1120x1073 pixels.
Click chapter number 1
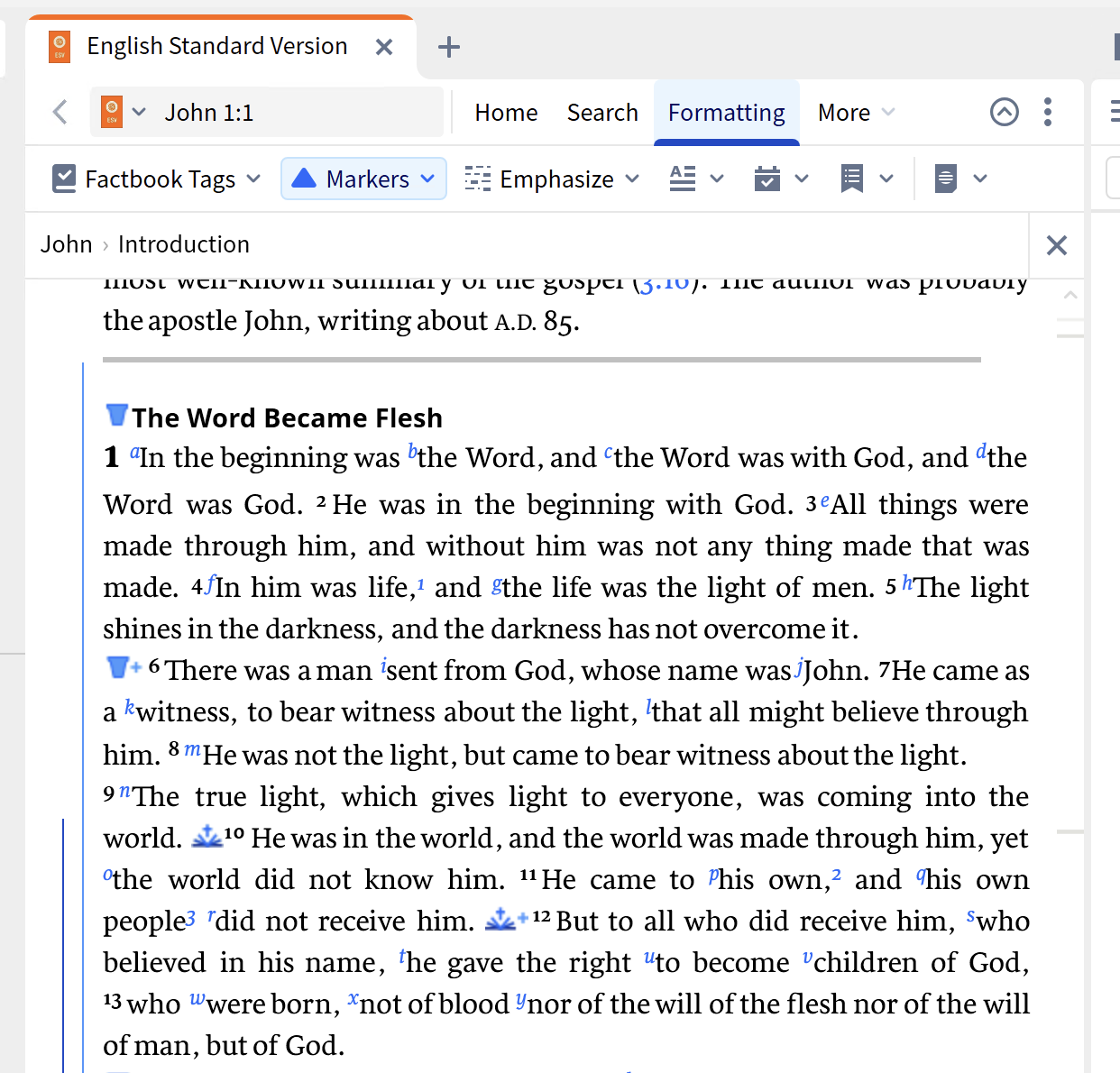112,457
